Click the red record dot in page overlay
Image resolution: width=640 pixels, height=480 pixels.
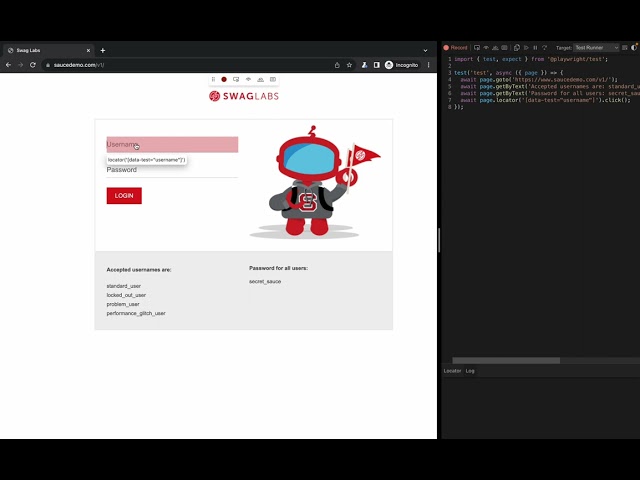coord(224,80)
